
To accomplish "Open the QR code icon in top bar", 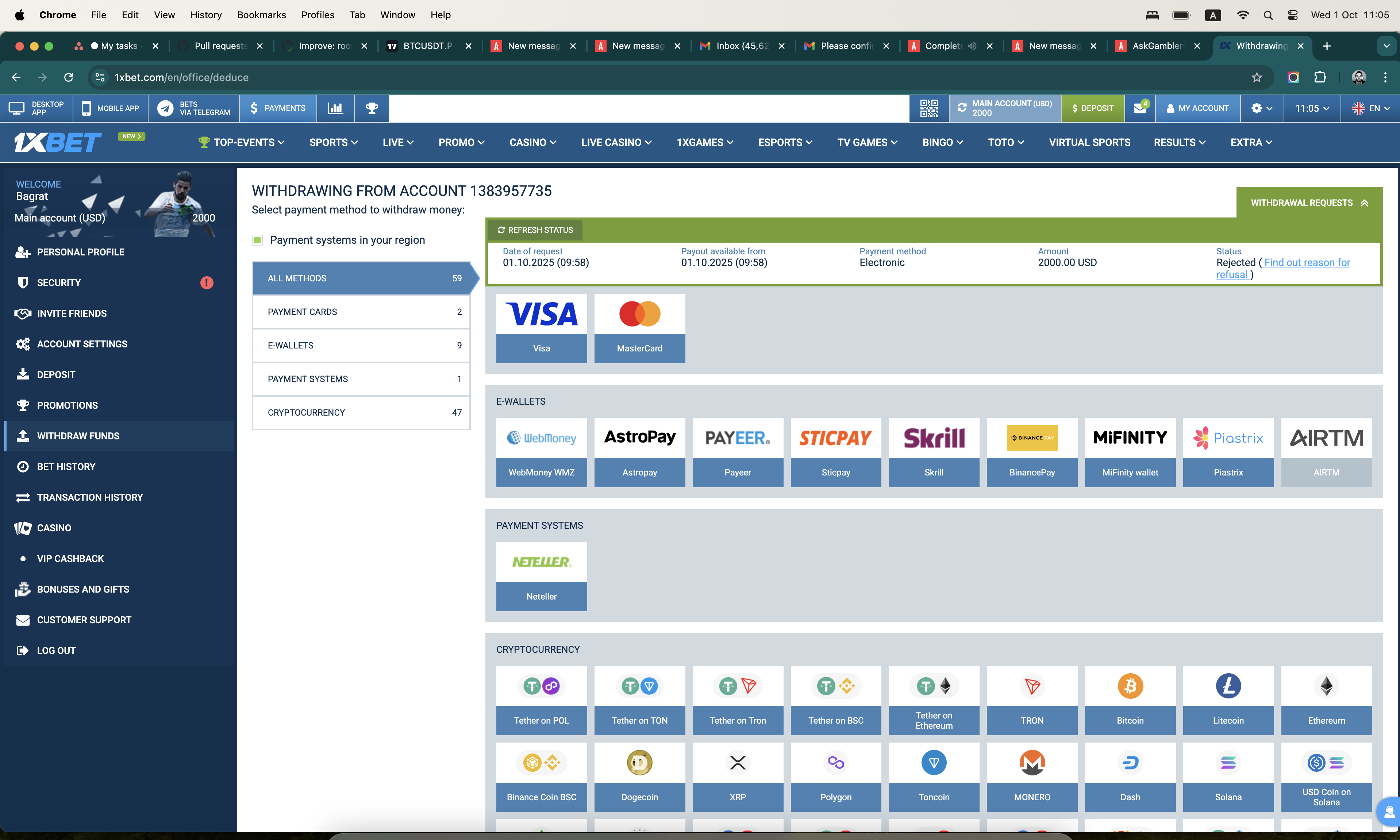I will pyautogui.click(x=929, y=108).
